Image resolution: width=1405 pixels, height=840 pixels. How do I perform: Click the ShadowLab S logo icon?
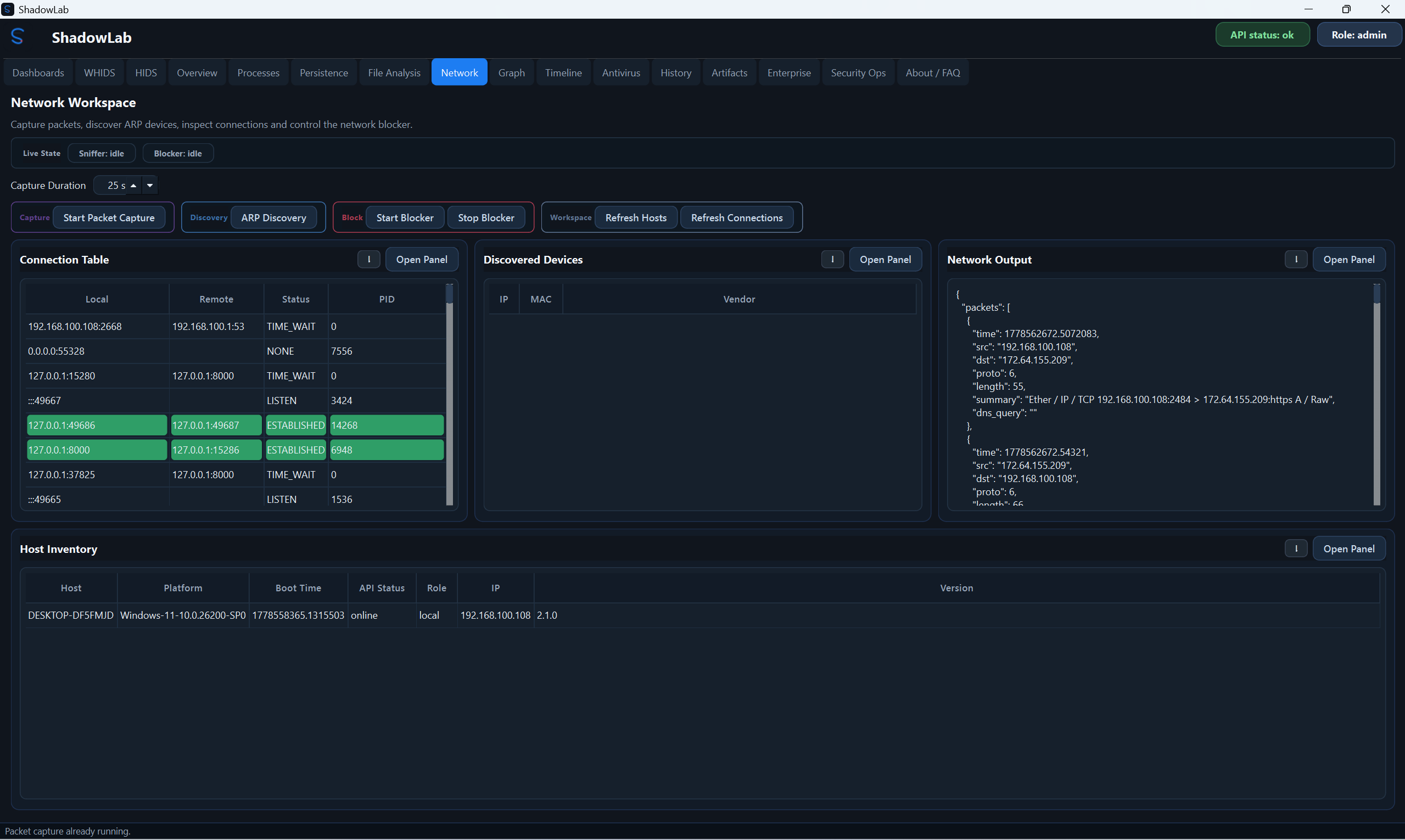point(18,37)
